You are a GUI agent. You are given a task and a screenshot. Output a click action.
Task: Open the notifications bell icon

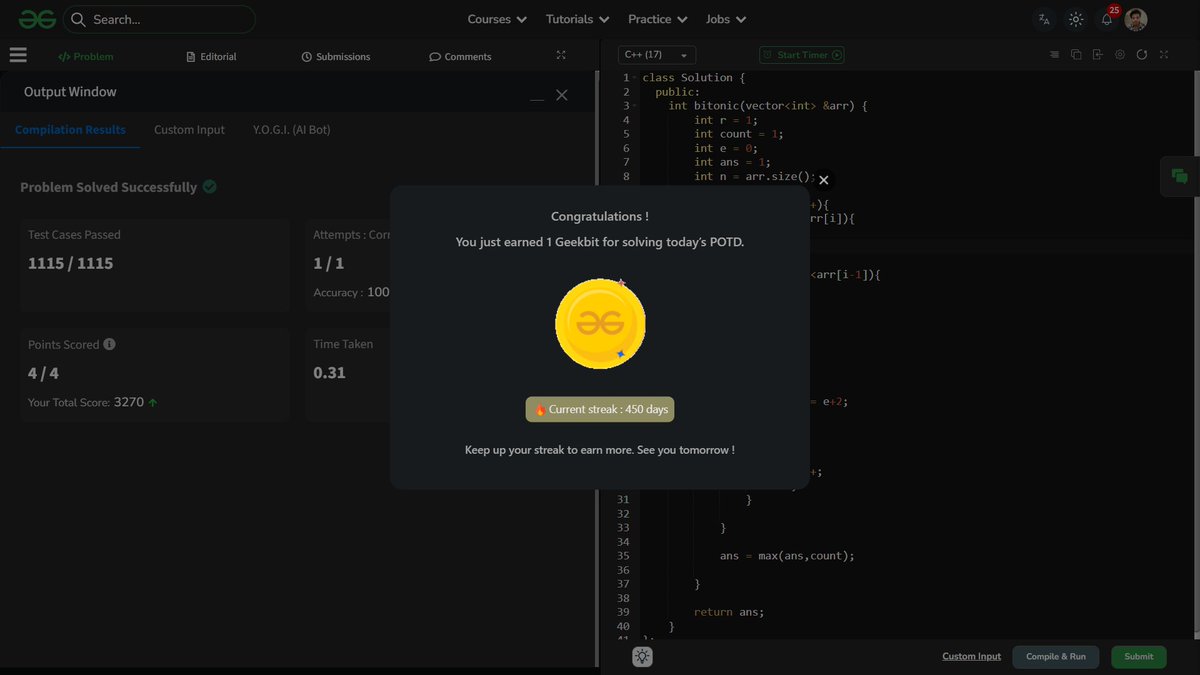click(1107, 19)
